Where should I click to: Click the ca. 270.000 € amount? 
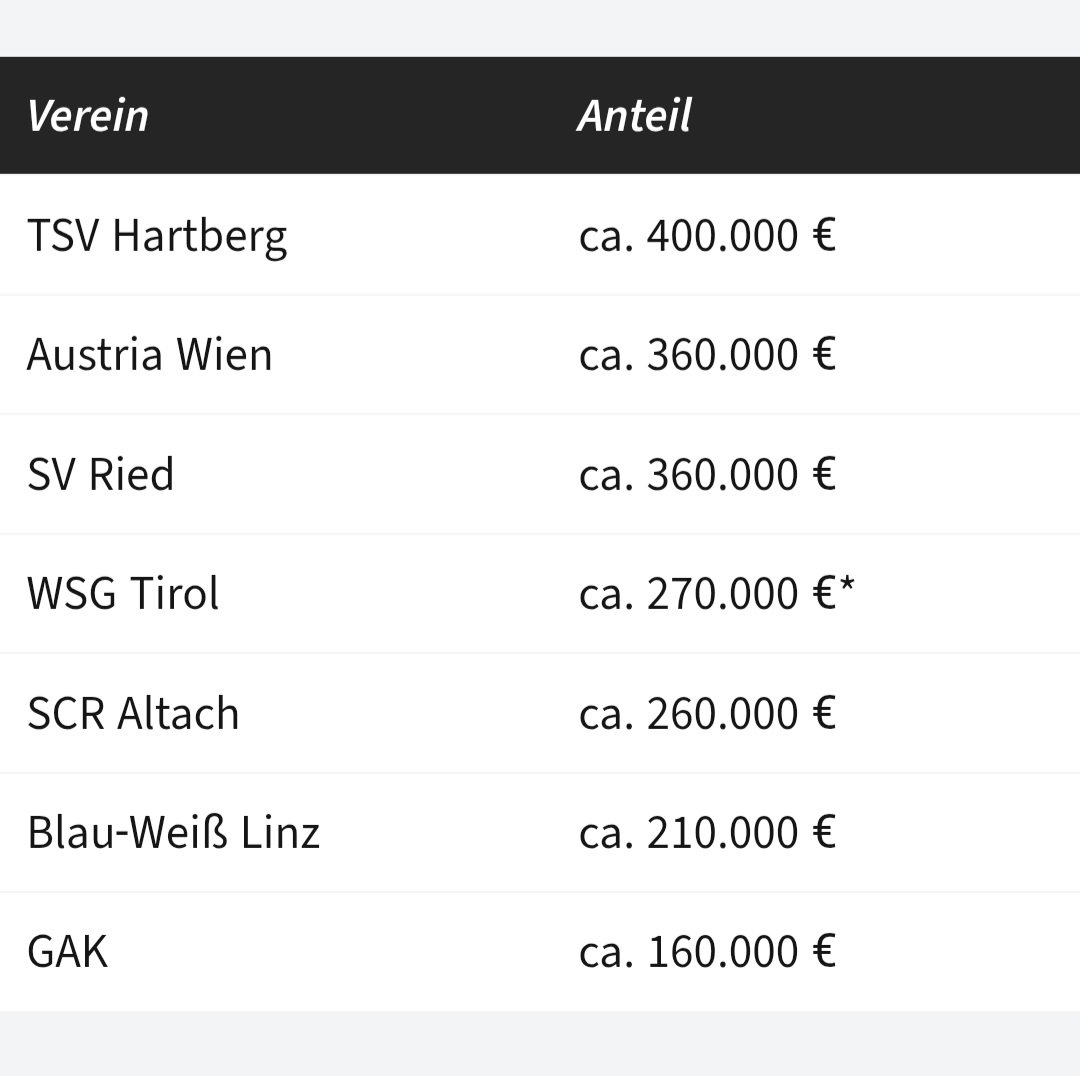tap(706, 593)
